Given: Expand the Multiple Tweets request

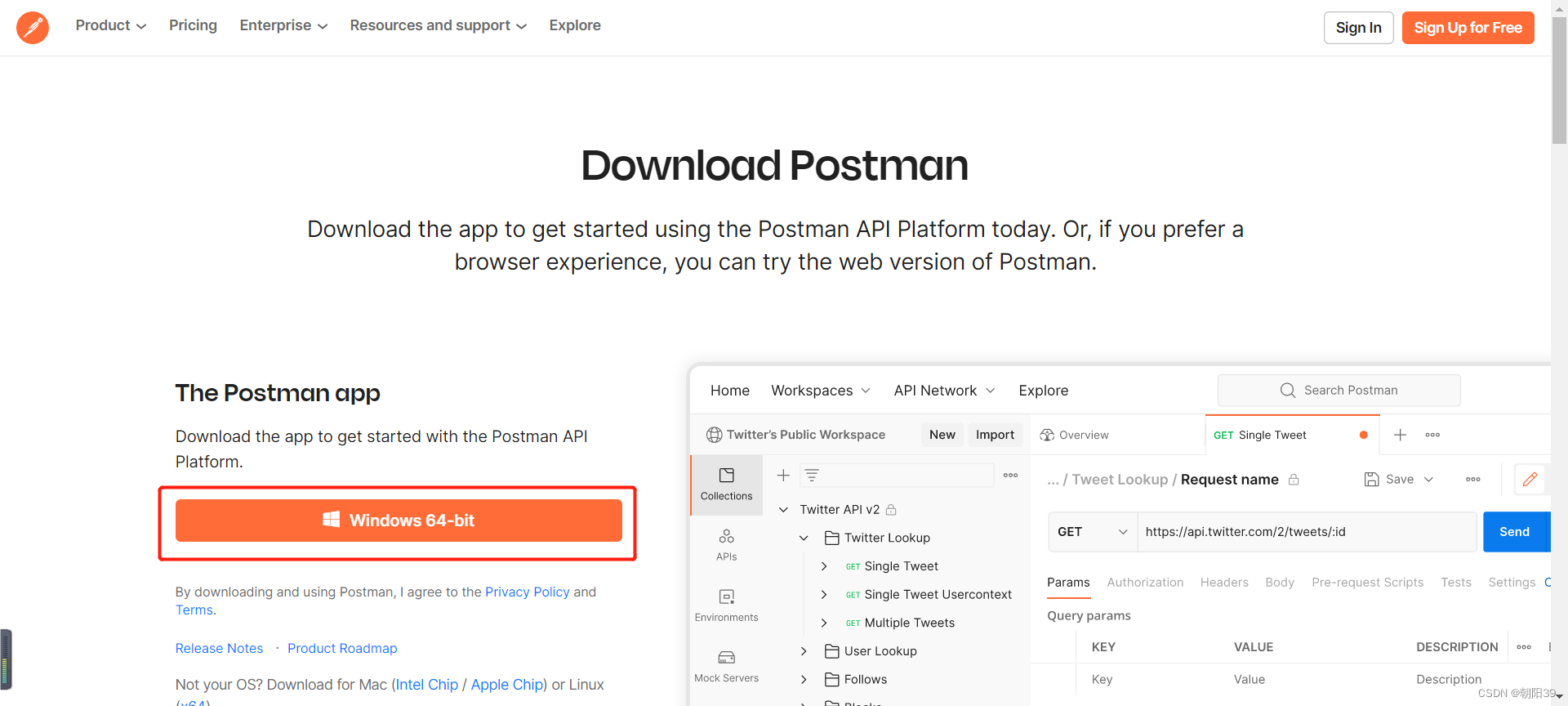Looking at the screenshot, I should point(824,623).
